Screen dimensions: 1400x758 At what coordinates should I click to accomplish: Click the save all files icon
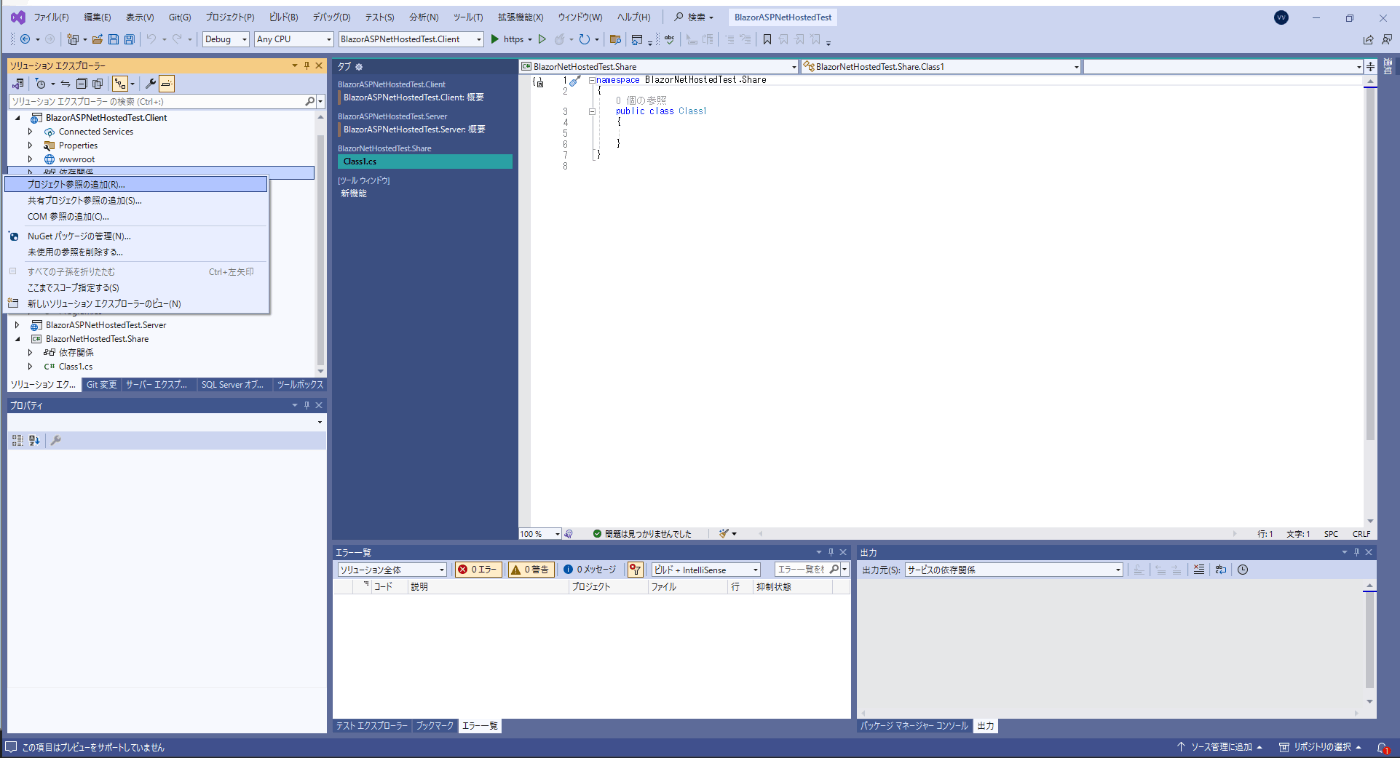[129, 39]
